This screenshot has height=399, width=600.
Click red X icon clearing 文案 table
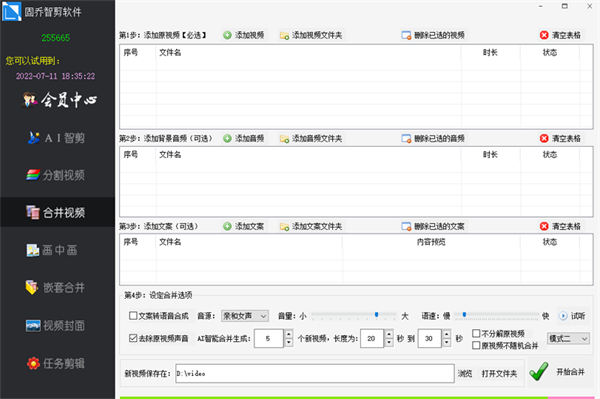(544, 226)
